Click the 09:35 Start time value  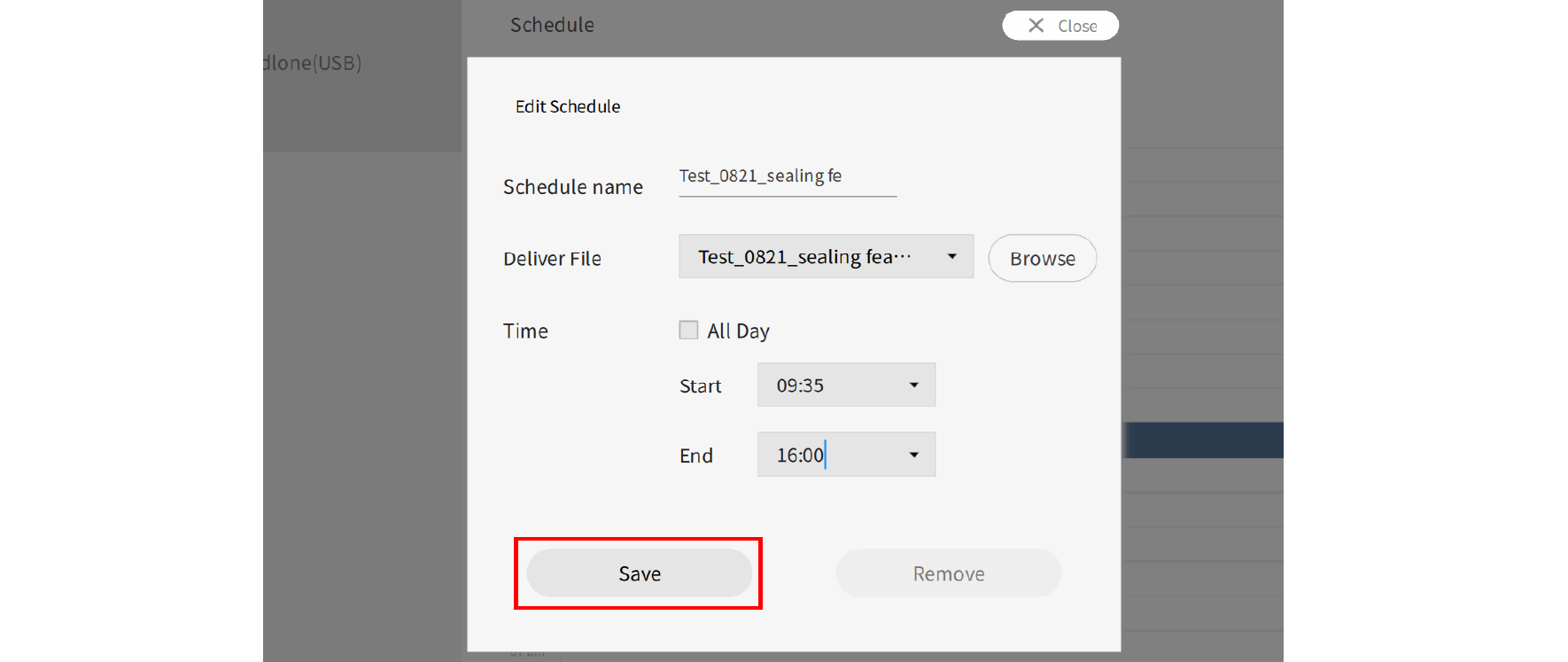coord(800,386)
